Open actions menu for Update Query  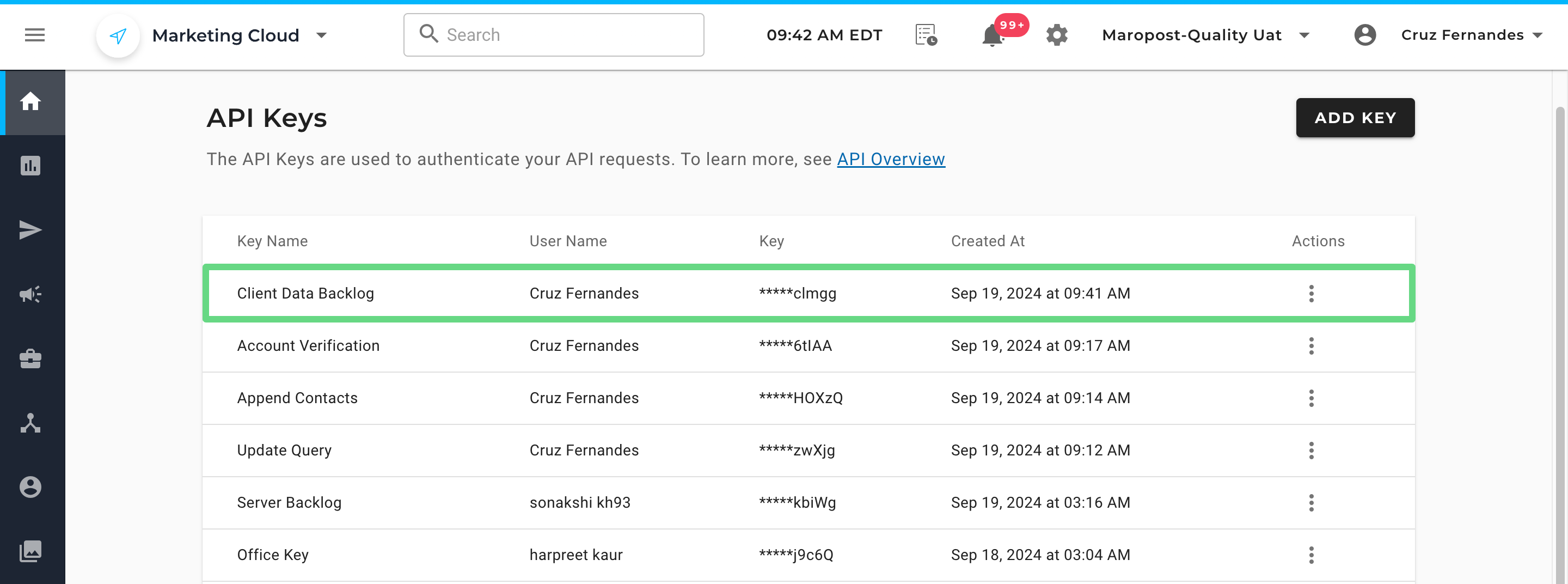(x=1311, y=451)
